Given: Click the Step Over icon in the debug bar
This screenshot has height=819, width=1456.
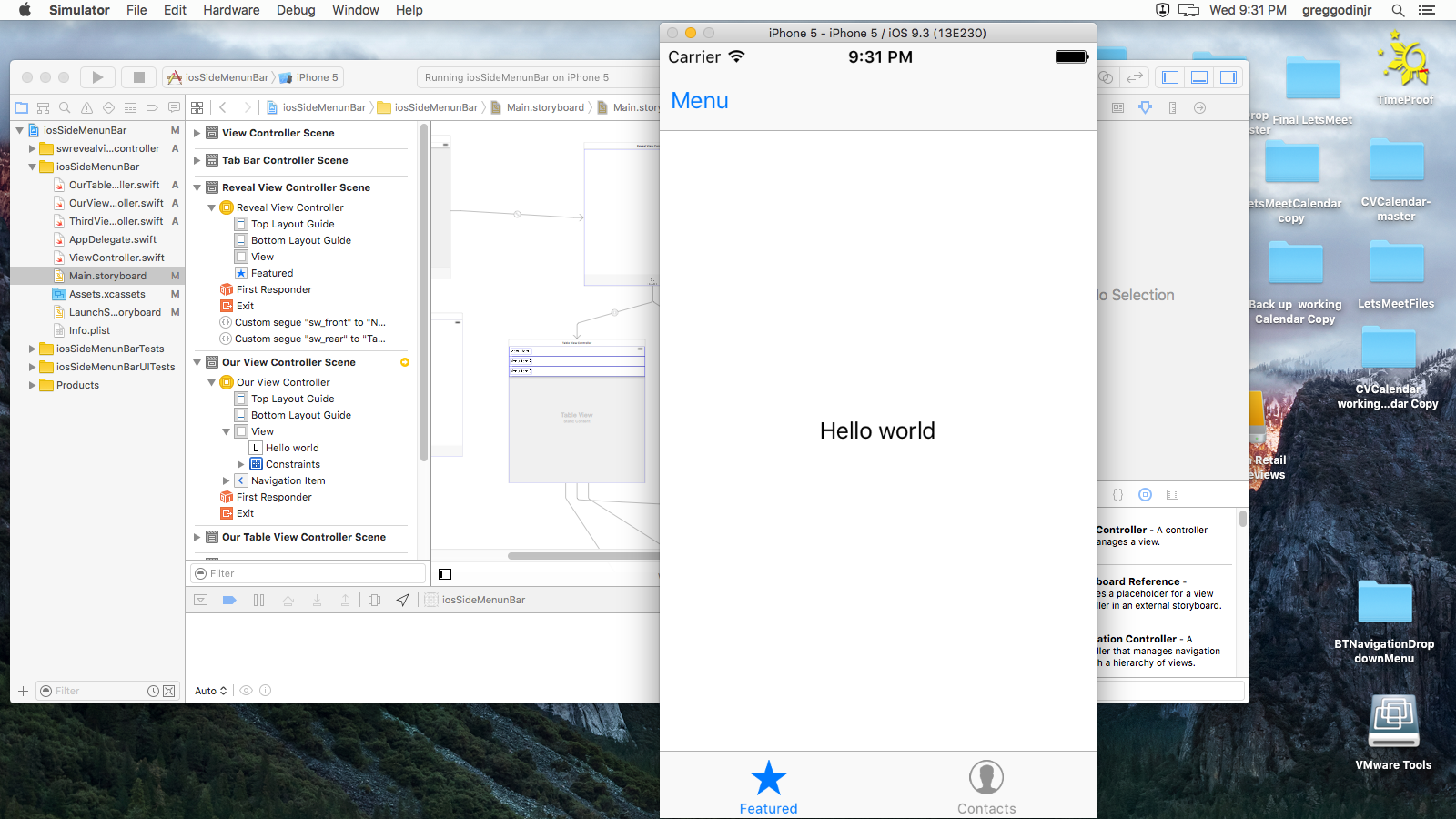Looking at the screenshot, I should (289, 600).
